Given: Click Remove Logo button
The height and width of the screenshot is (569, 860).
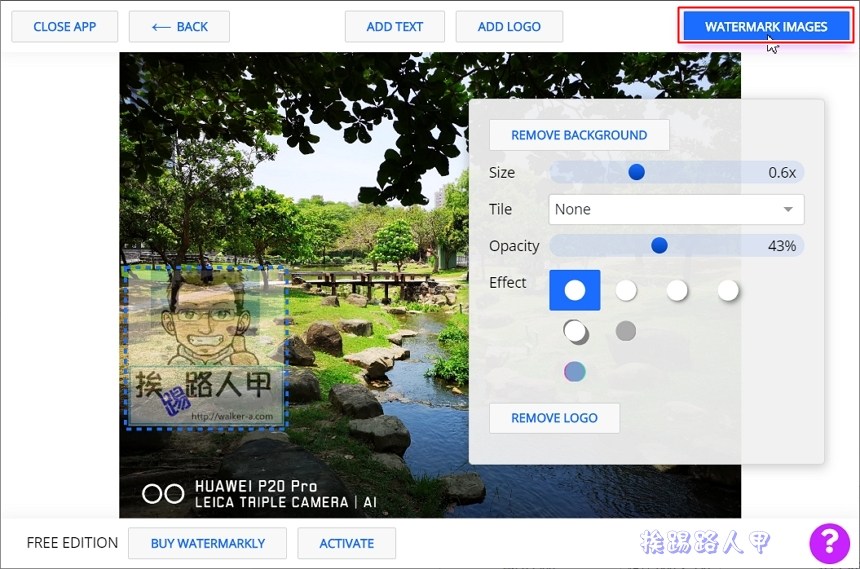Looking at the screenshot, I should coord(555,418).
